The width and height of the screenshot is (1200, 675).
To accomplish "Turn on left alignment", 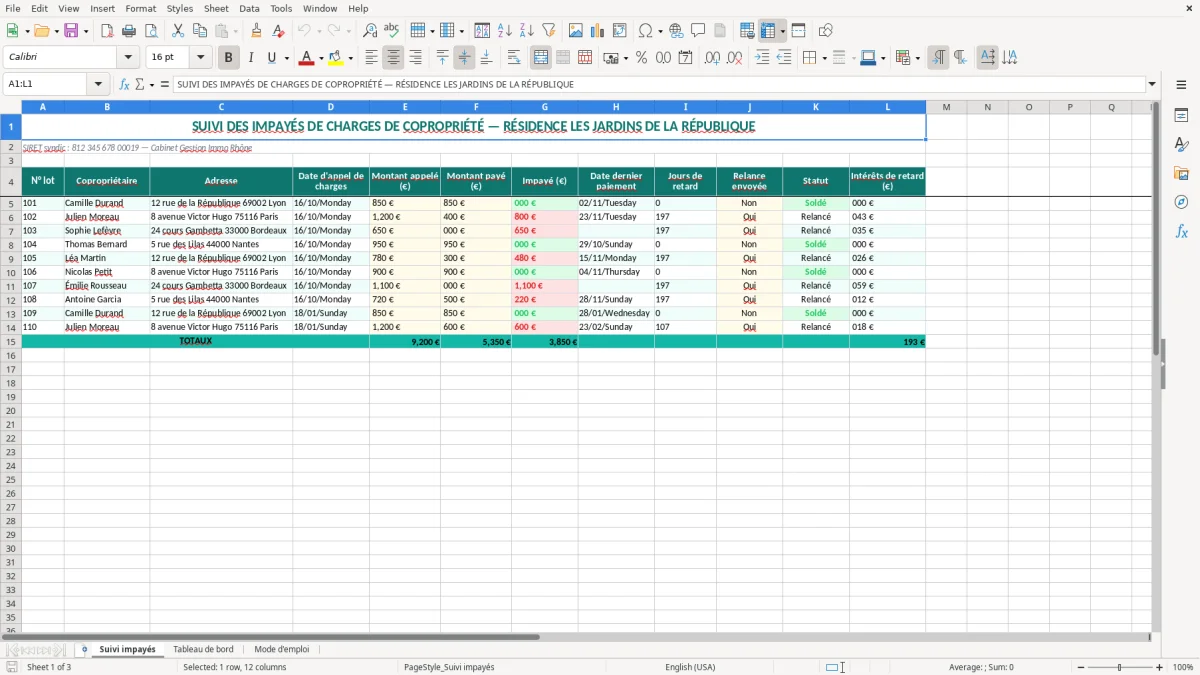I will pos(371,58).
